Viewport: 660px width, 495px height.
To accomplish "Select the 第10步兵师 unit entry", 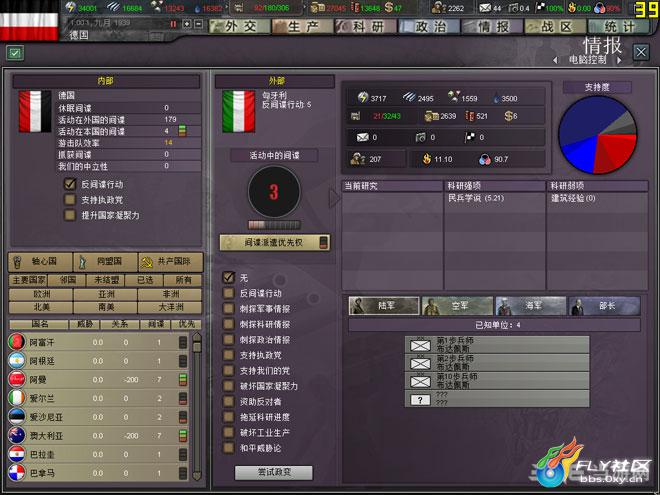I will pyautogui.click(x=497, y=381).
